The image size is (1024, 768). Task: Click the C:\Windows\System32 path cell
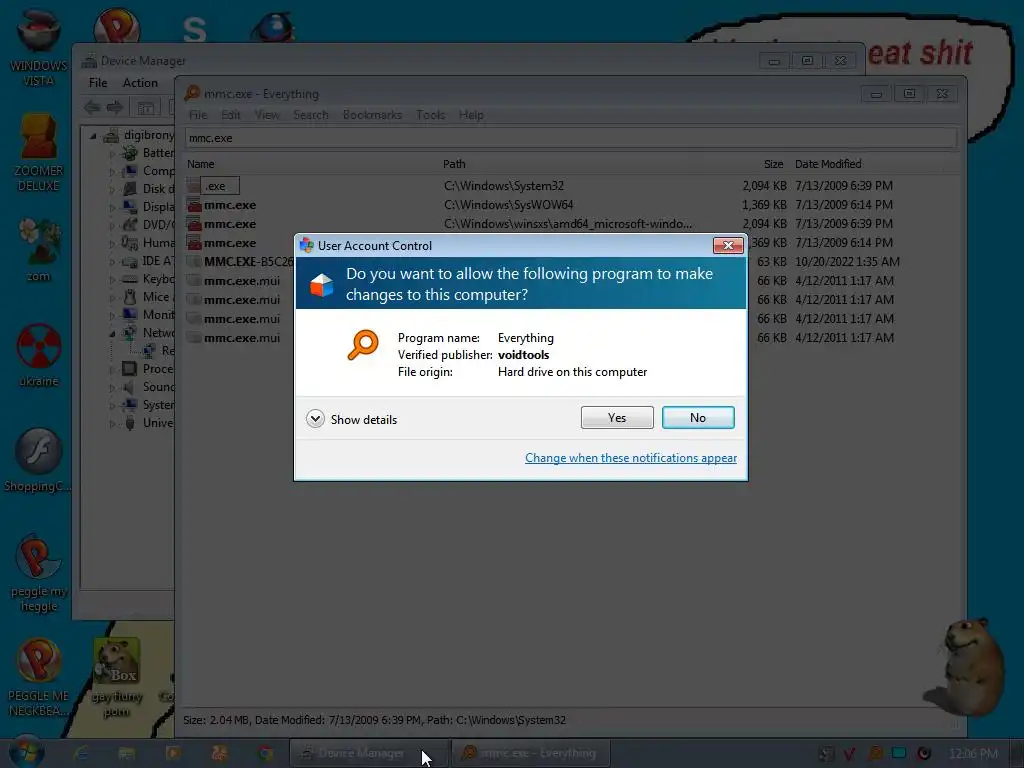pos(504,186)
